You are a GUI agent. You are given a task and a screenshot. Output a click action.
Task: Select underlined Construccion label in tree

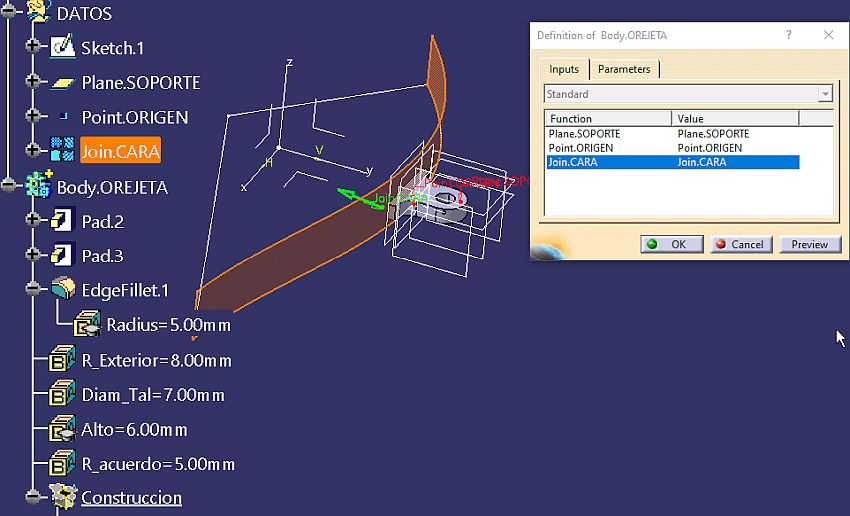pos(132,498)
